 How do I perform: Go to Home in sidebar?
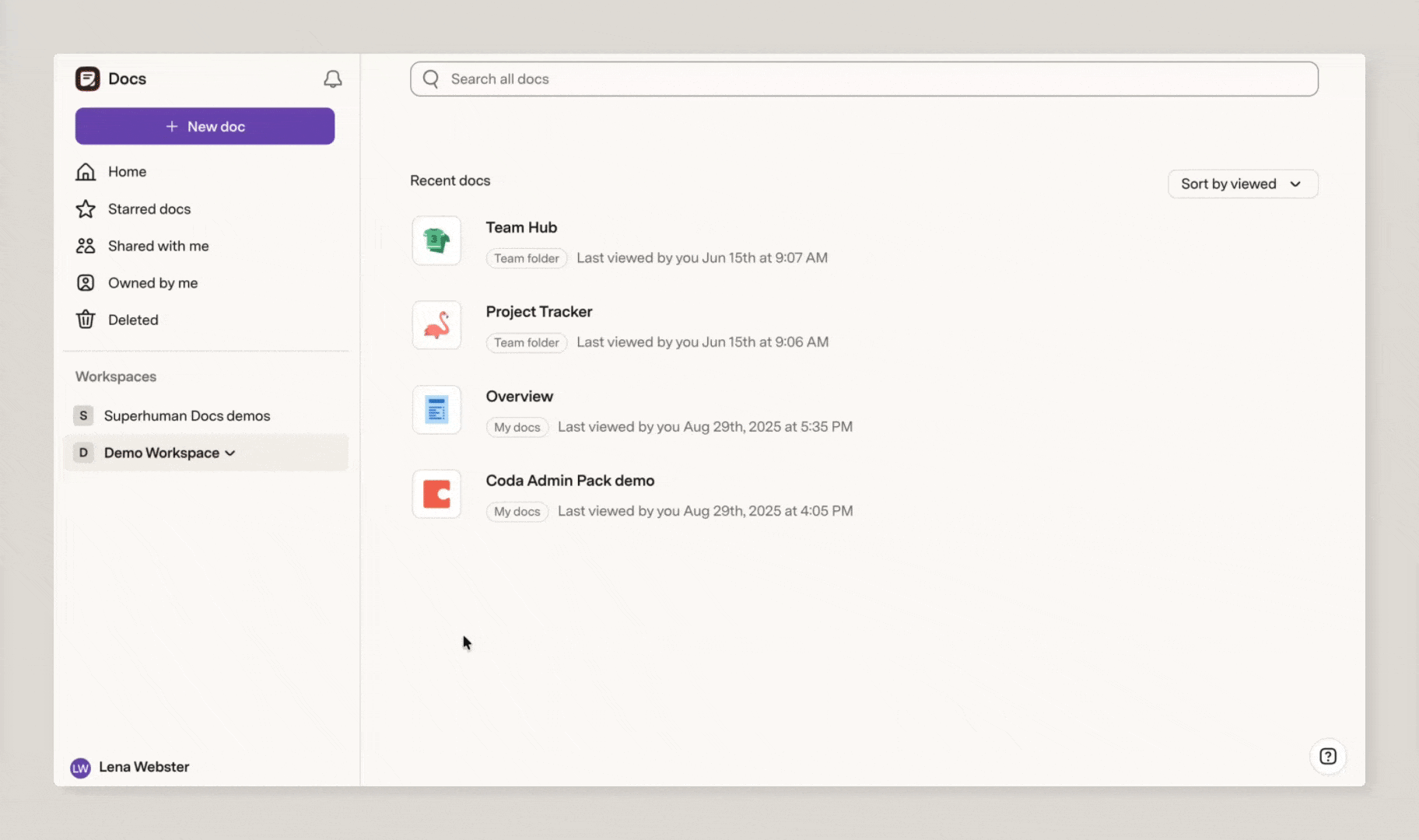128,172
